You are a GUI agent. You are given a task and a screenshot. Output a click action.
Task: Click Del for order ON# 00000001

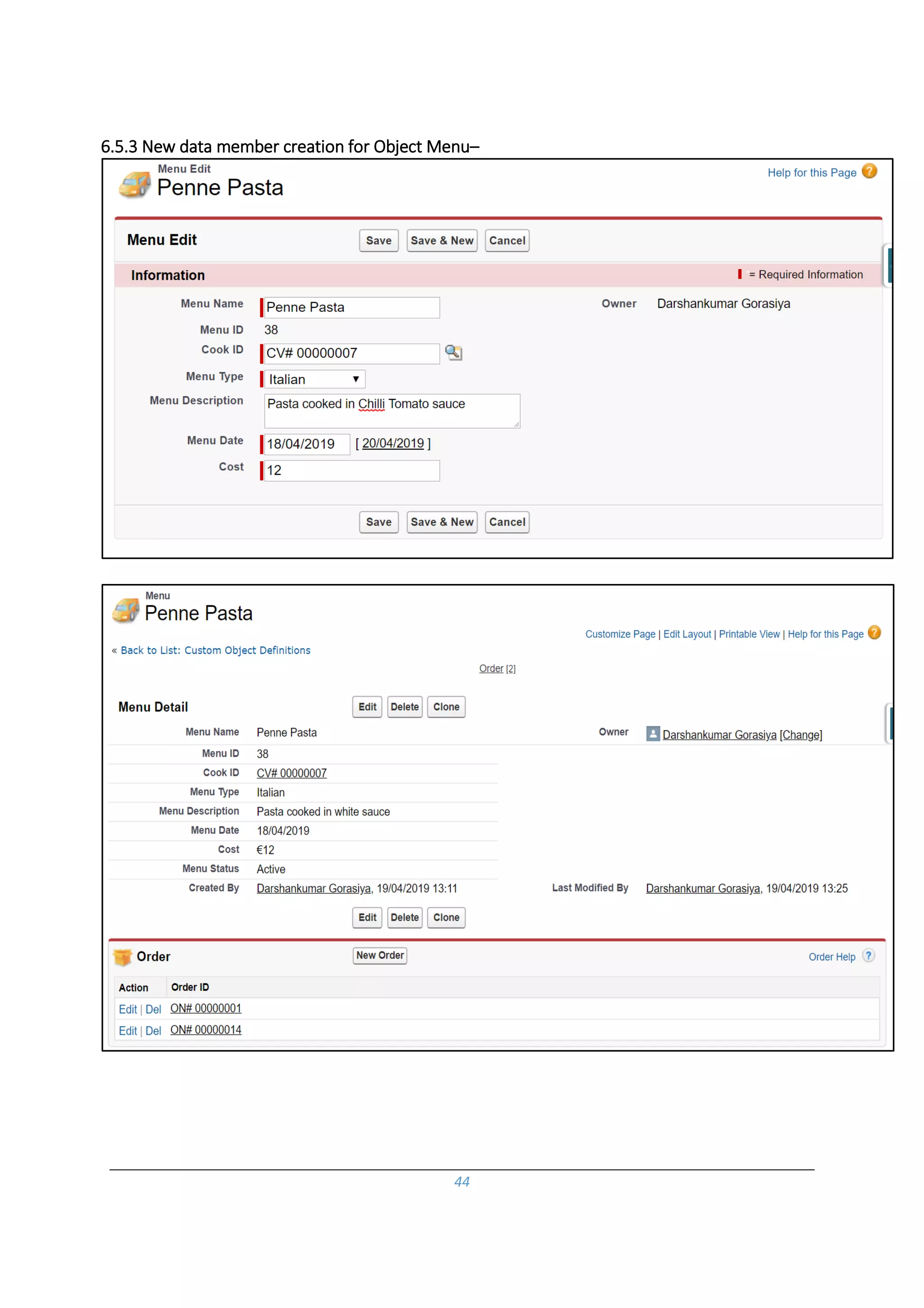click(x=153, y=1009)
